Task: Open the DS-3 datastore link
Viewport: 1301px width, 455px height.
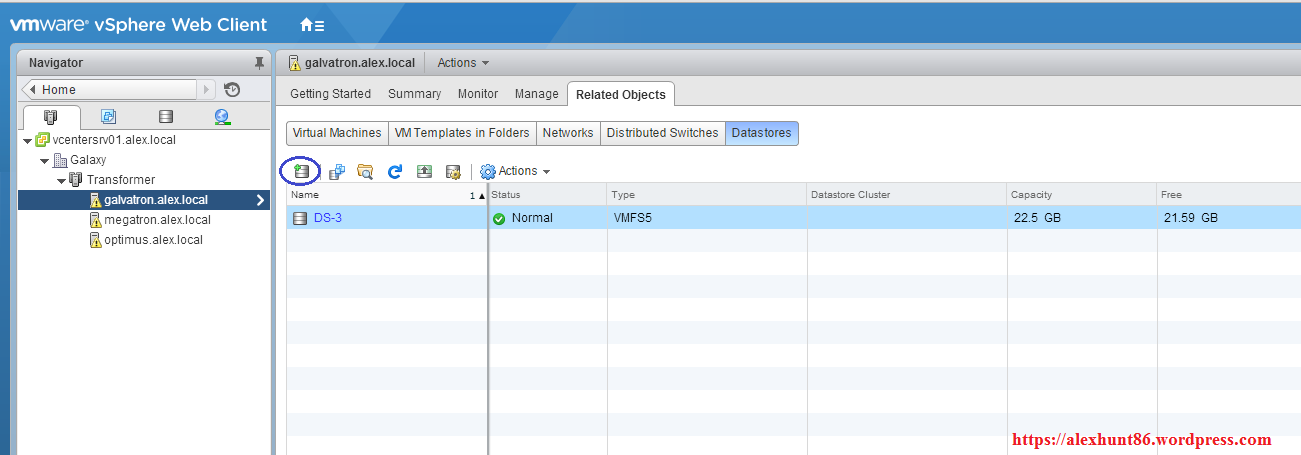Action: pyautogui.click(x=328, y=218)
